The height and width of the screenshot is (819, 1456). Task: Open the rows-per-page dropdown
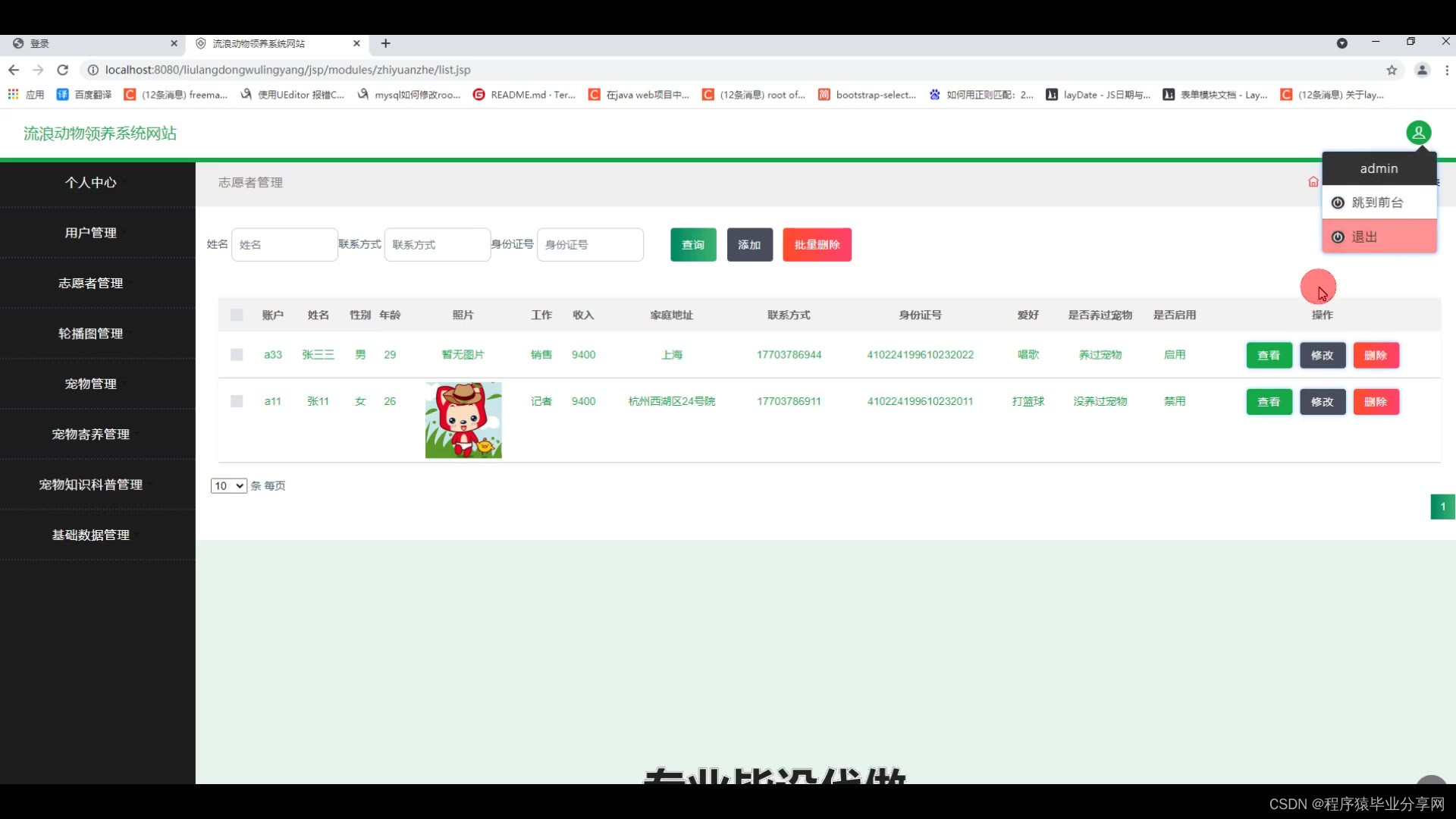(228, 486)
